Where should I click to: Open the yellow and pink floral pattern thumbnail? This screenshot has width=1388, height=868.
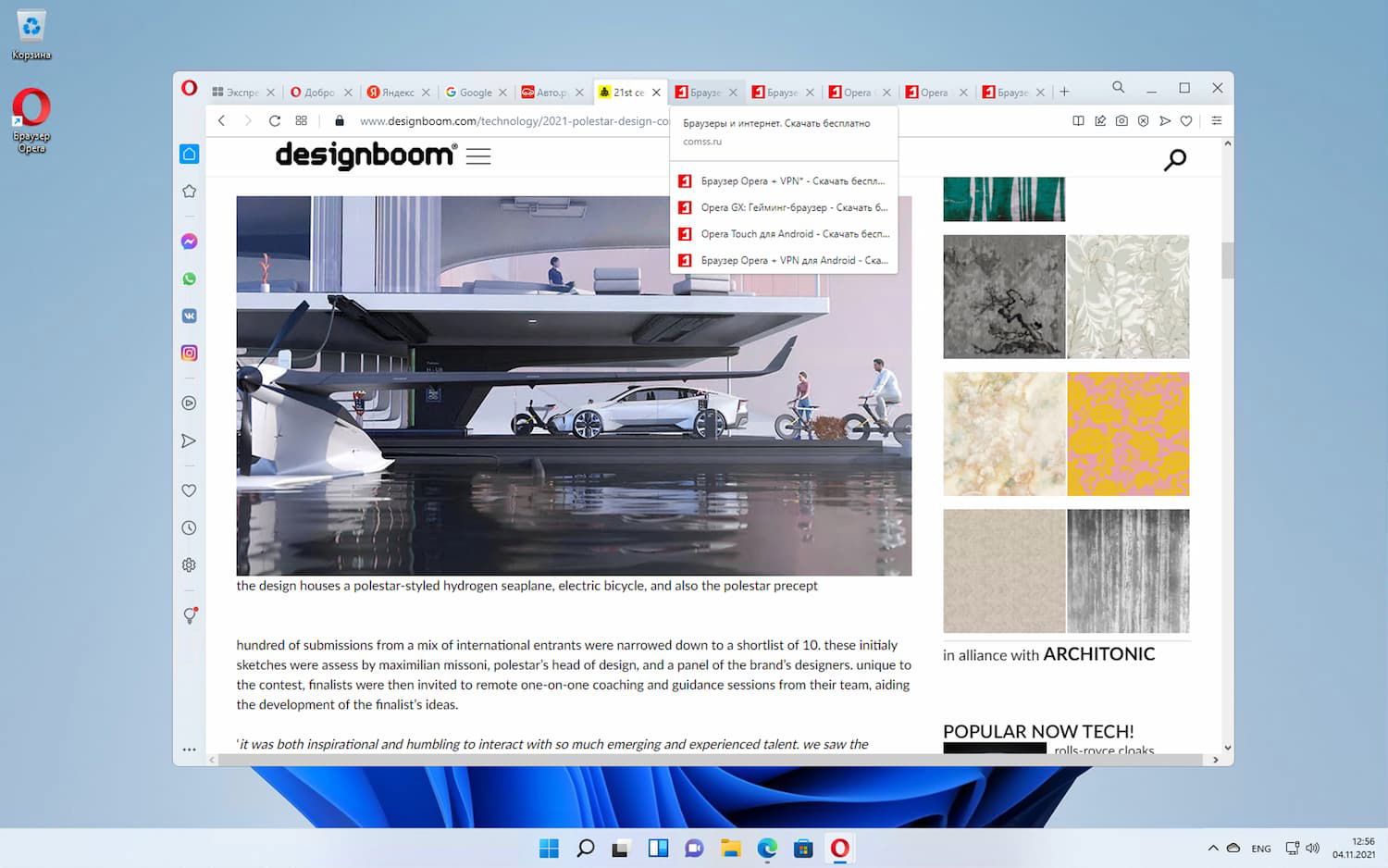point(1128,434)
